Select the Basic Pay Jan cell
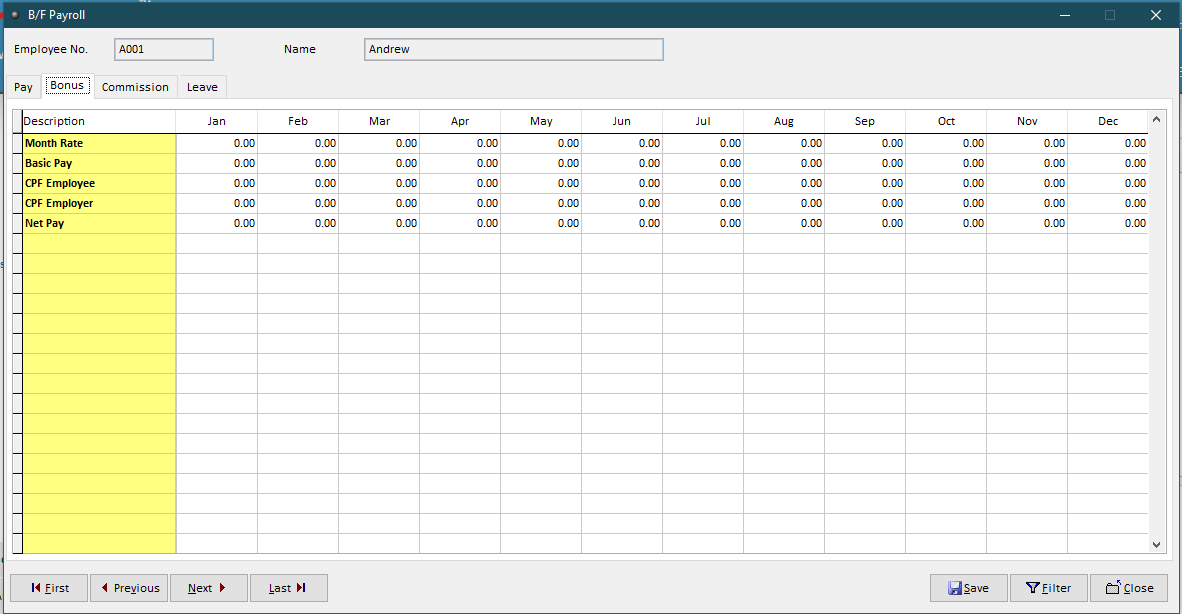 pyautogui.click(x=216, y=163)
